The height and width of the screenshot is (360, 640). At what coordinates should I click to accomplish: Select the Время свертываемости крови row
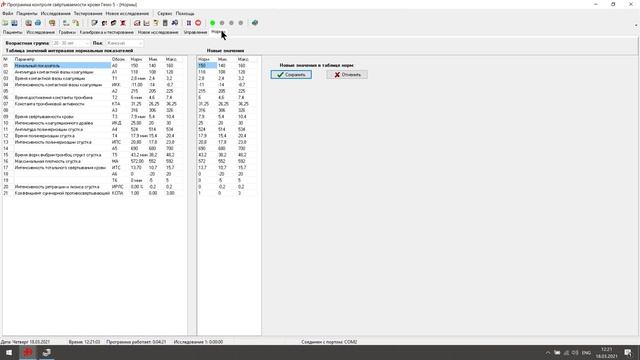coord(94,116)
